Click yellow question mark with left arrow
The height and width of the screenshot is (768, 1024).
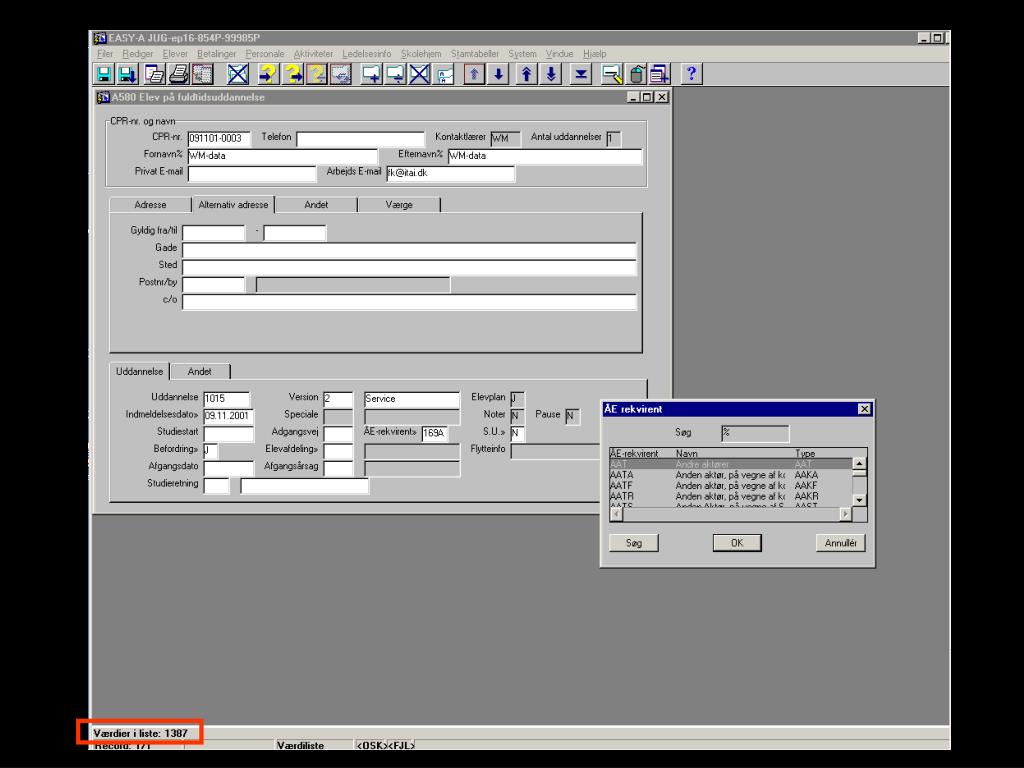[268, 74]
